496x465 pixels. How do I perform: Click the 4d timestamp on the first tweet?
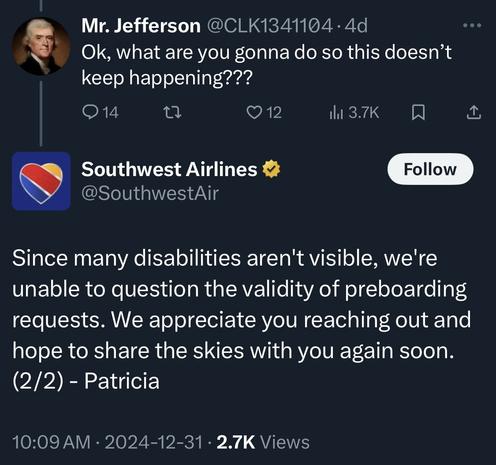(x=356, y=26)
